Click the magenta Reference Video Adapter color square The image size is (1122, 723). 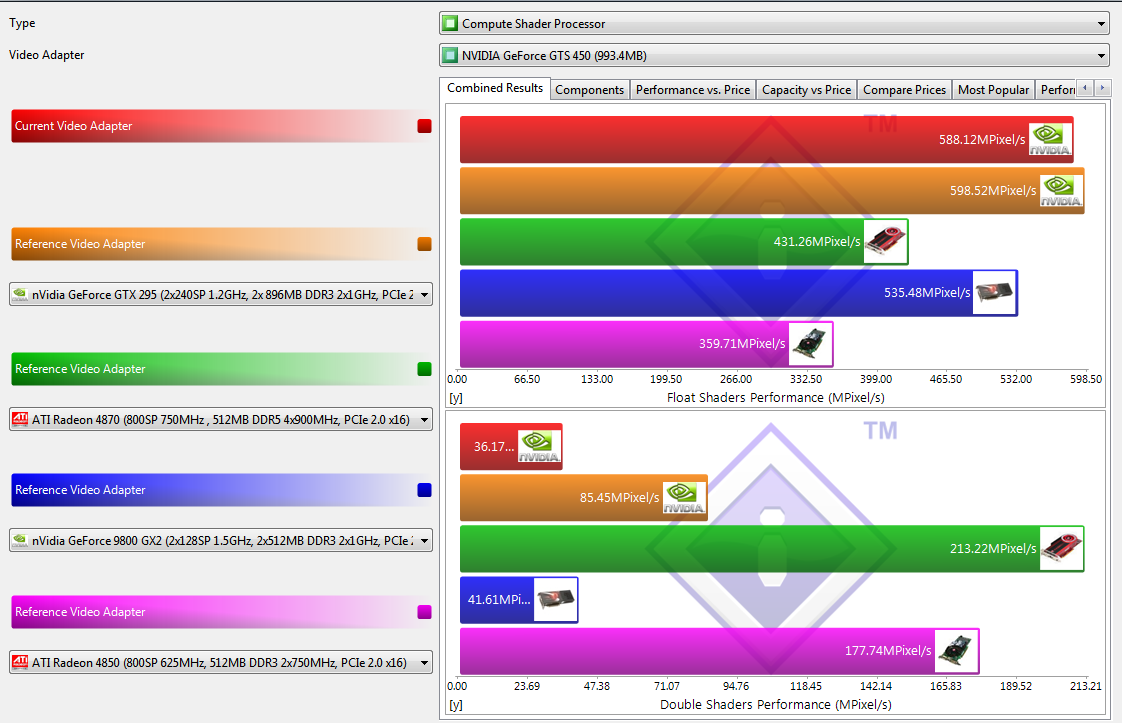point(424,612)
